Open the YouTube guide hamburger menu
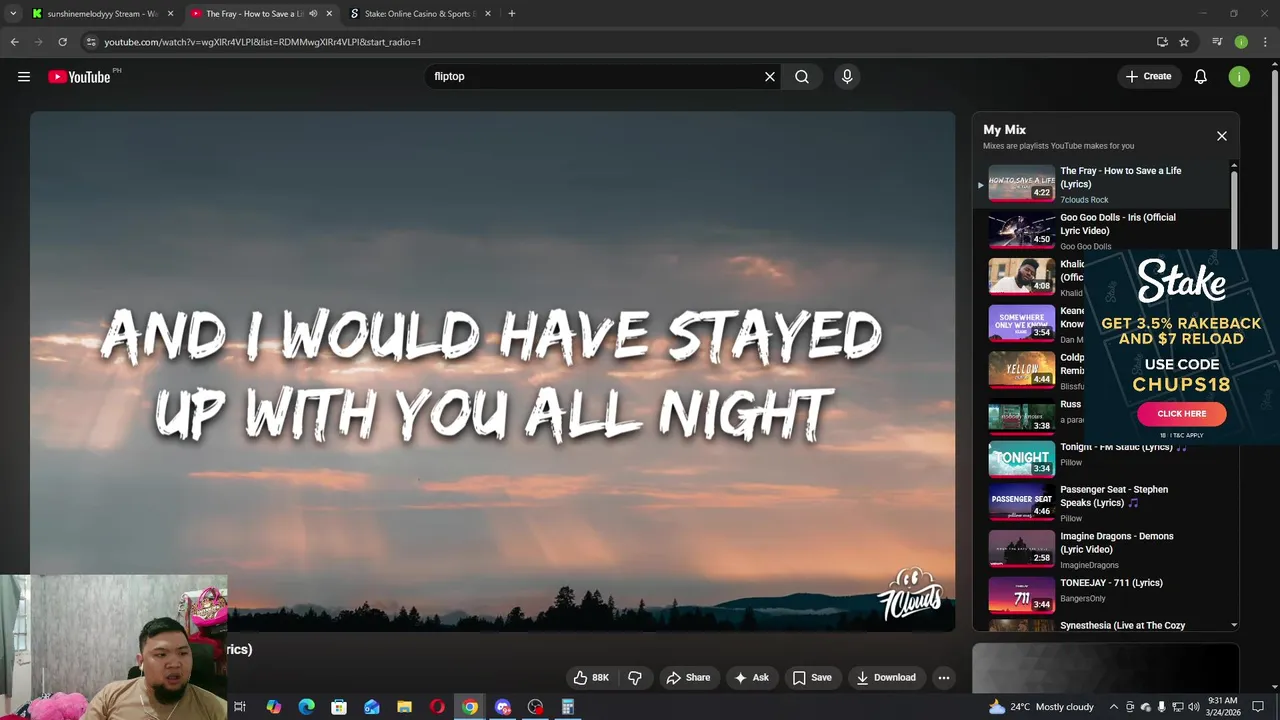Screen dimensions: 1280x720 coord(24,76)
